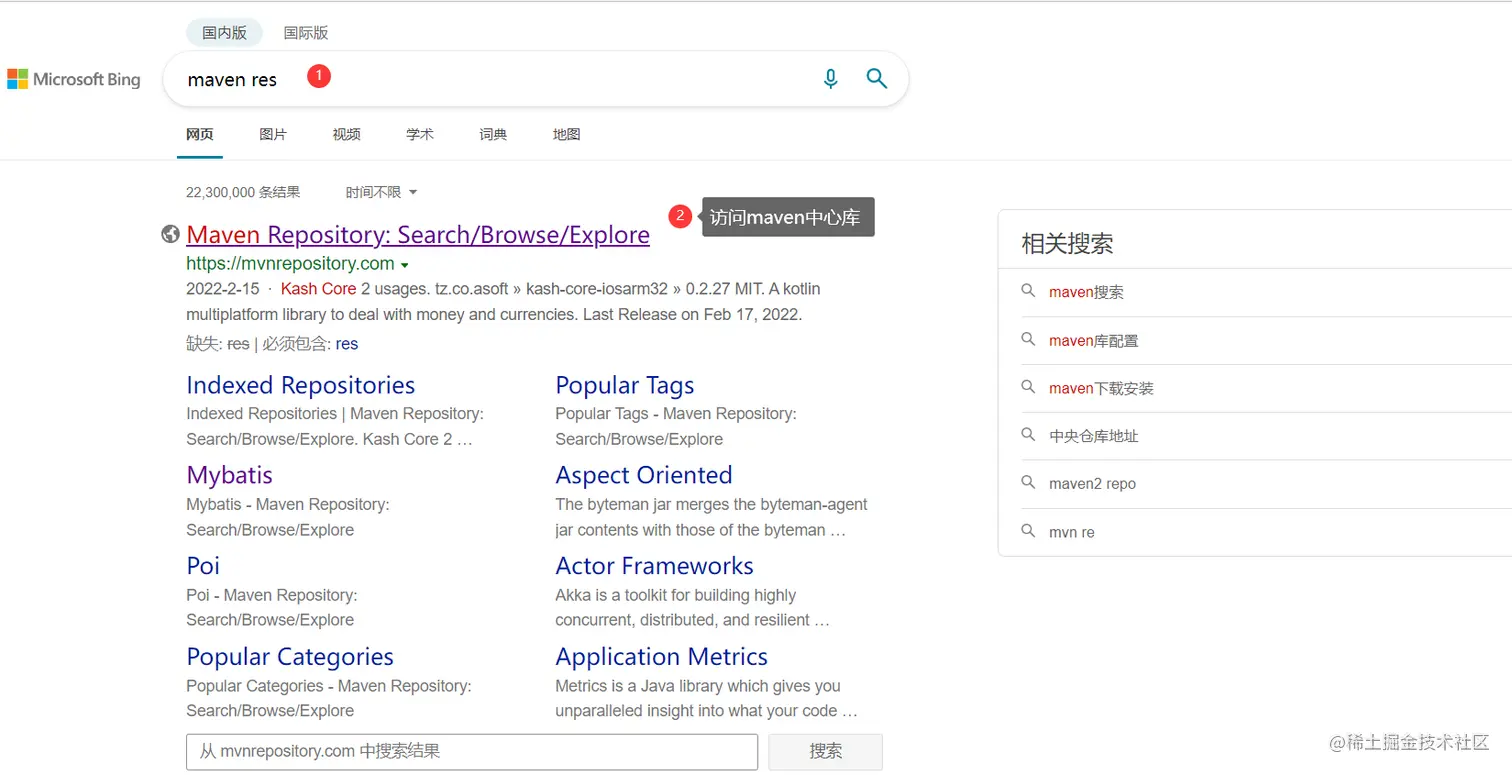The image size is (1512, 775).
Task: Select related search maven库配置
Action: click(1094, 340)
